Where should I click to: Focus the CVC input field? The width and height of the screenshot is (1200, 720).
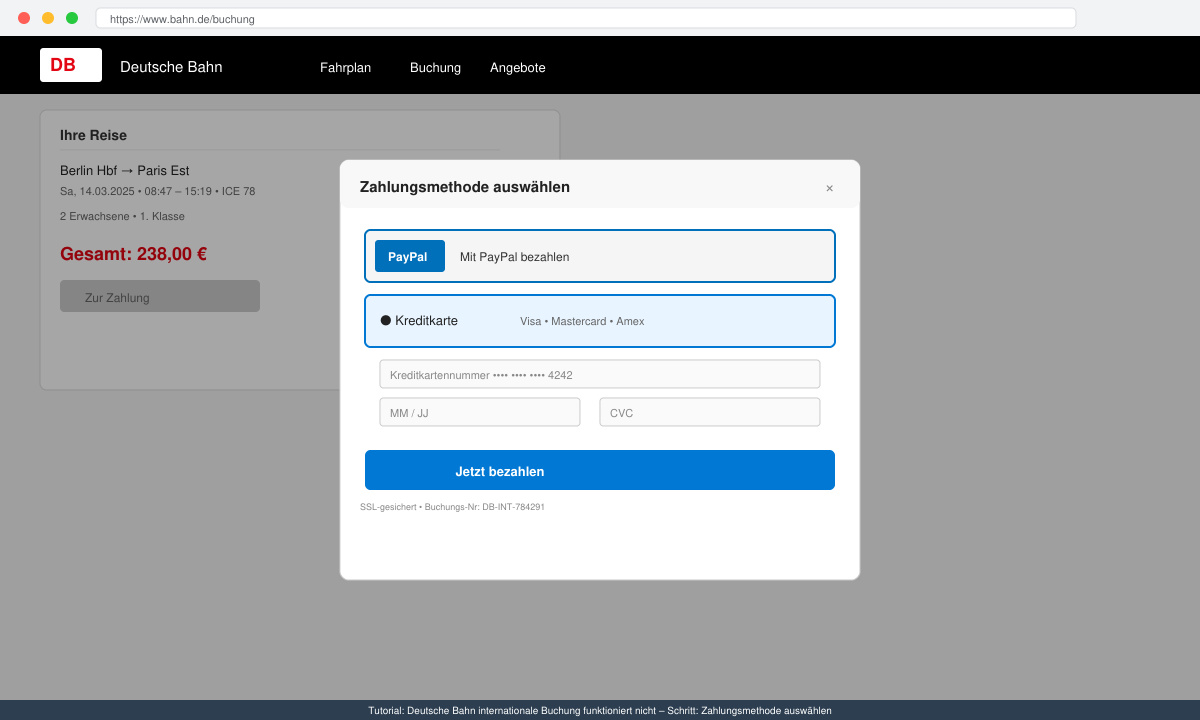710,412
